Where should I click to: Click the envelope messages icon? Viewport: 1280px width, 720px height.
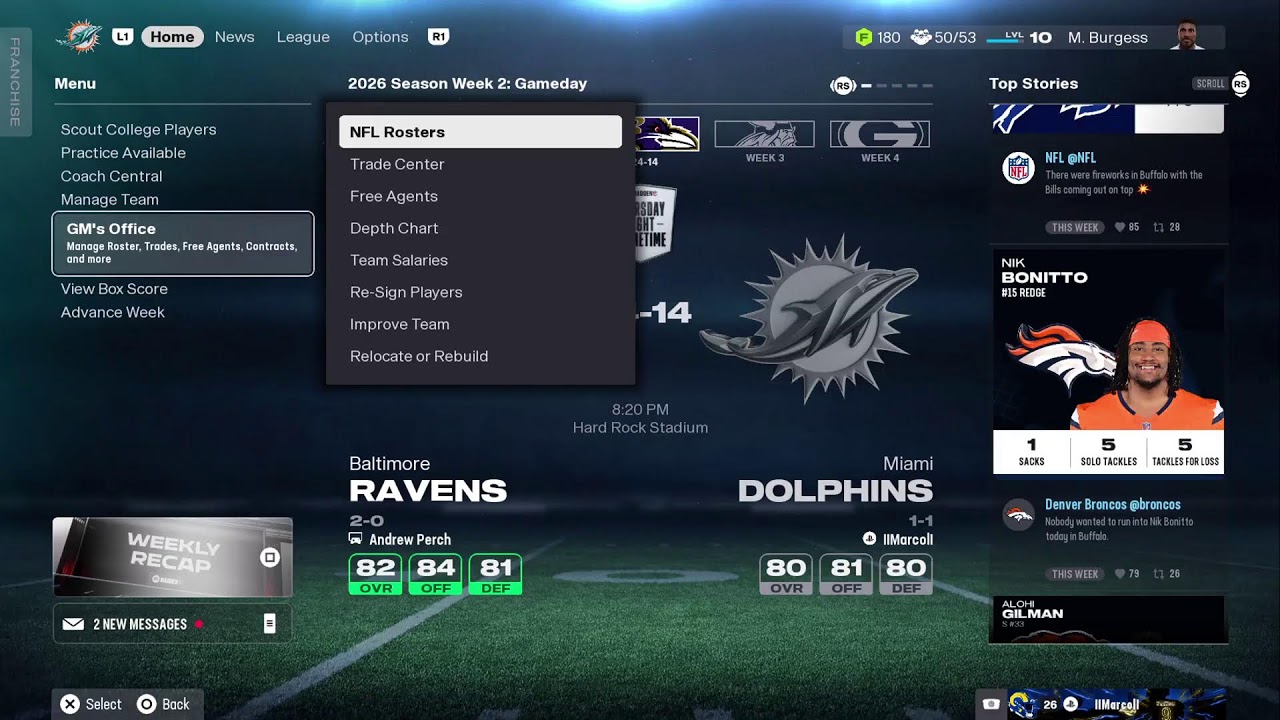click(73, 624)
